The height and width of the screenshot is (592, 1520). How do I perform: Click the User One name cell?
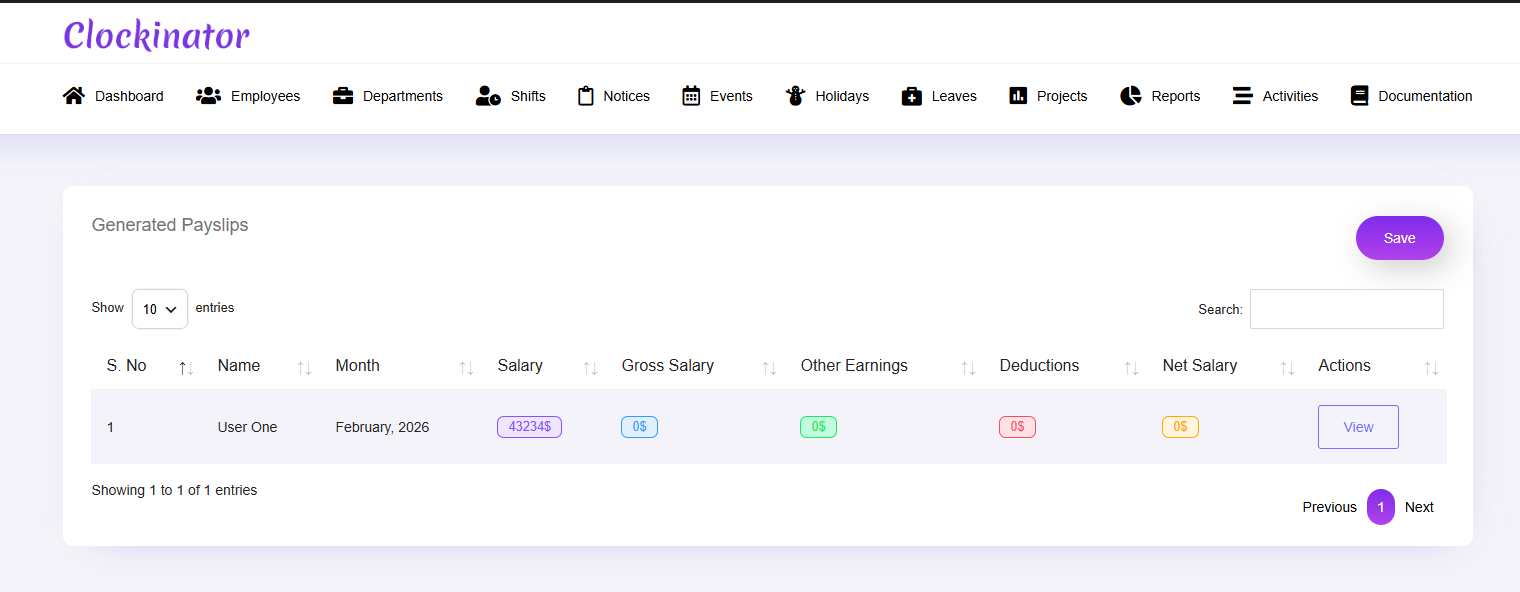(247, 427)
